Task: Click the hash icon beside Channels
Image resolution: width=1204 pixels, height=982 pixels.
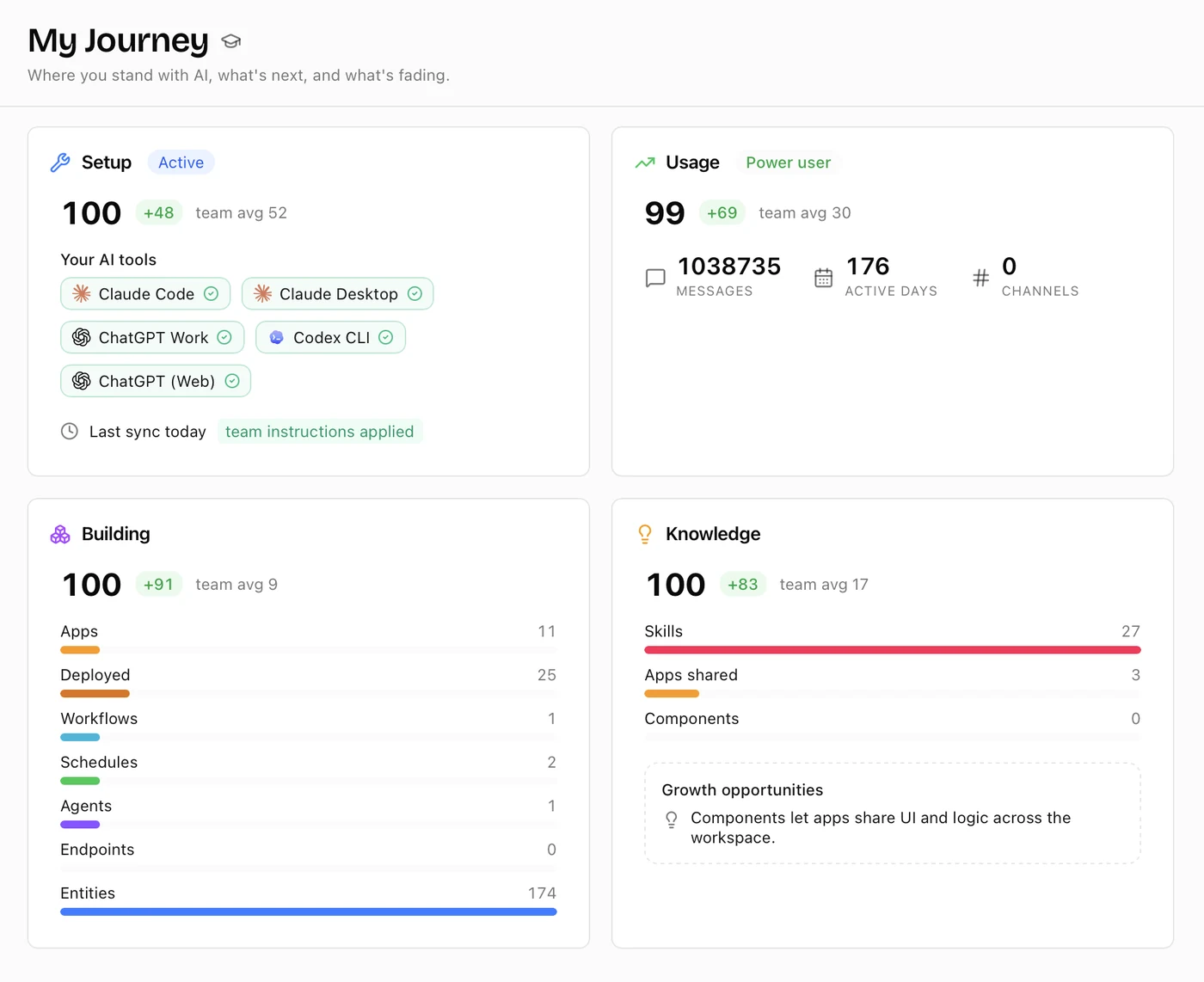Action: 981,278
